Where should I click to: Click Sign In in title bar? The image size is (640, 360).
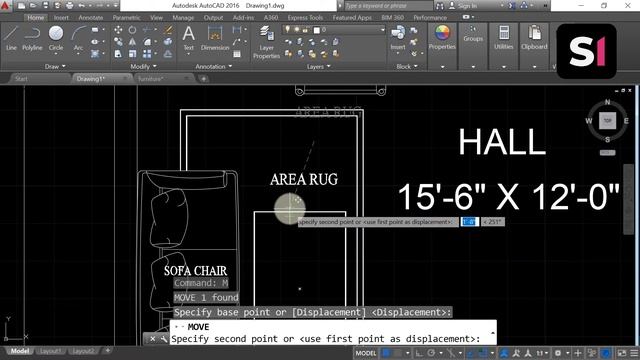[x=468, y=6]
